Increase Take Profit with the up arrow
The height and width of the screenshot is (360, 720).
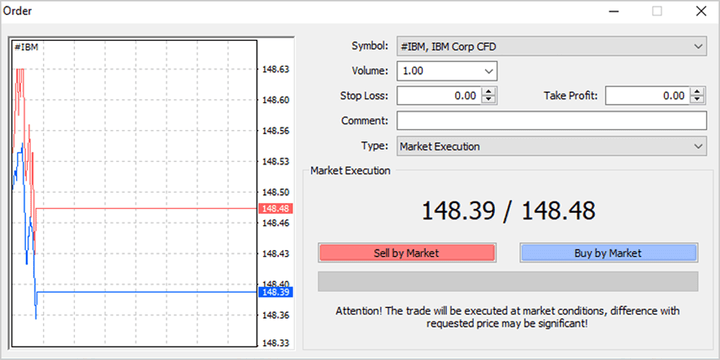(698, 92)
